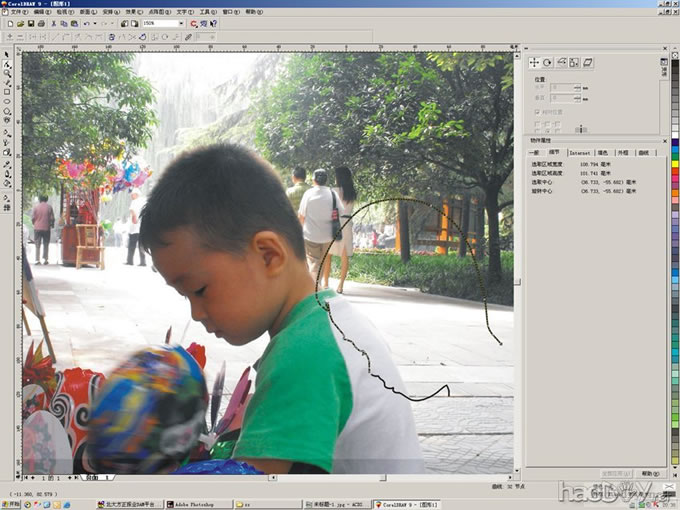The width and height of the screenshot is (680, 510).
Task: Click the top-left anchor point checkbox
Action: coord(537,123)
